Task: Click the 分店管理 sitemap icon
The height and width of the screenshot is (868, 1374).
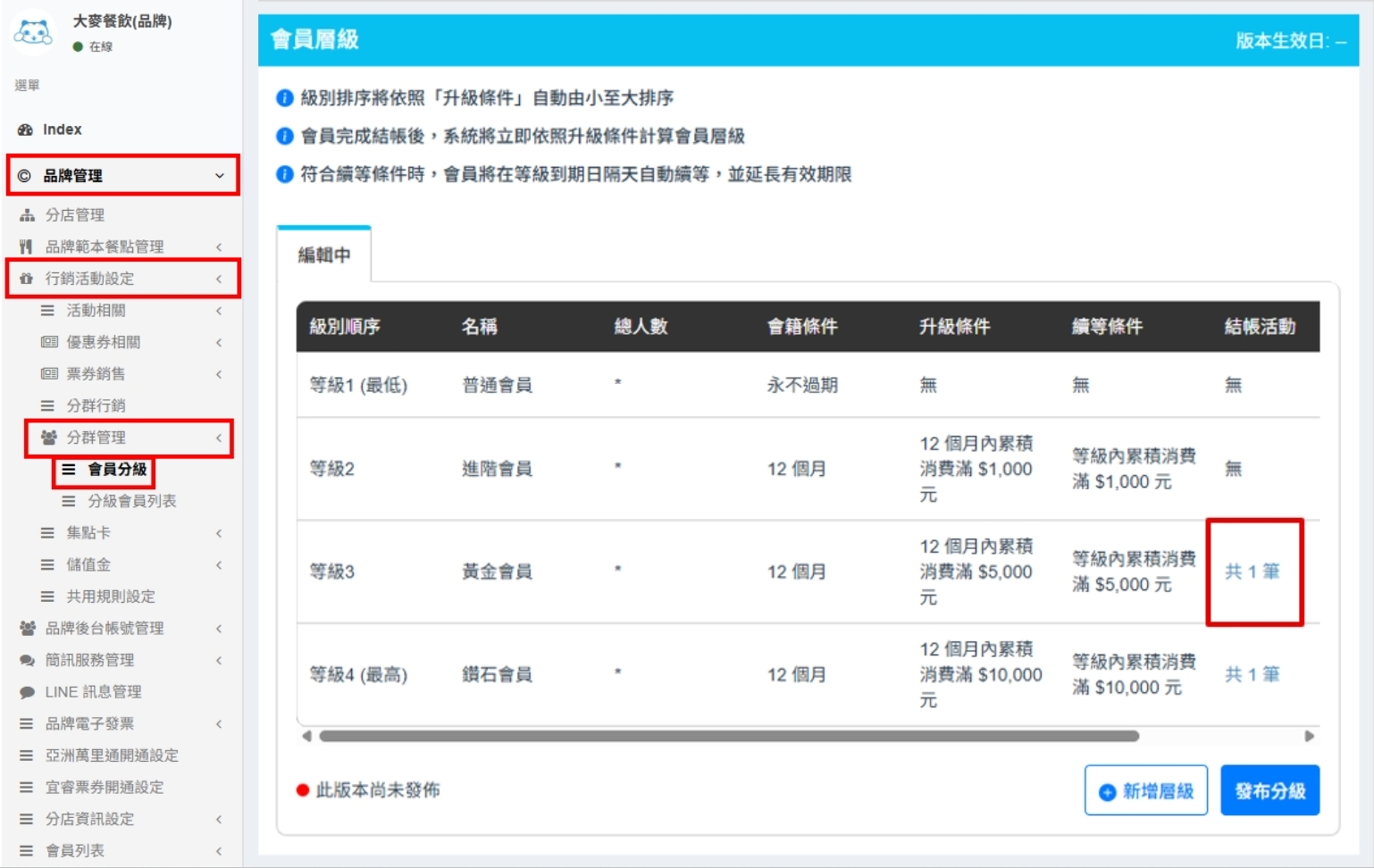Action: click(x=27, y=215)
